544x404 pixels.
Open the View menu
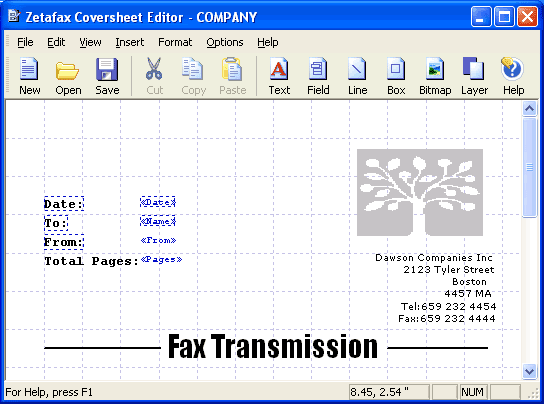point(90,42)
